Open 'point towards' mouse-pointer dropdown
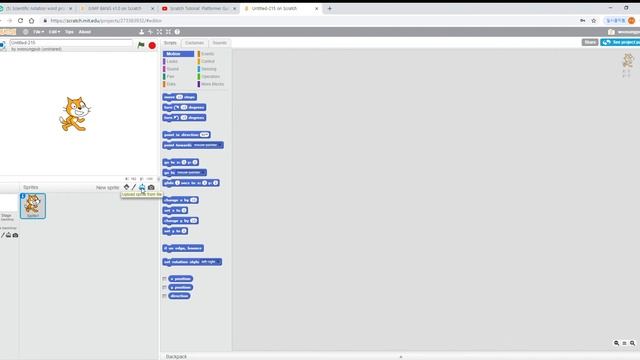 [208, 145]
